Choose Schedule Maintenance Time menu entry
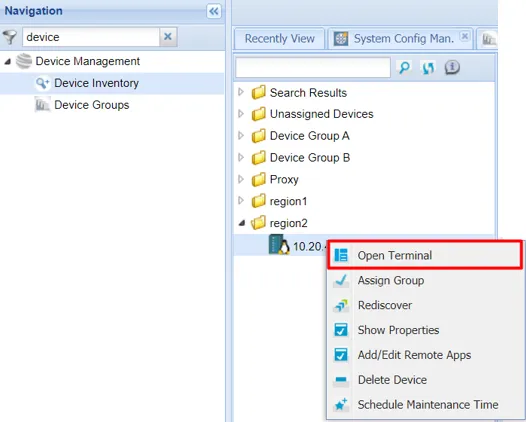Viewport: 526px width, 422px height. click(425, 405)
